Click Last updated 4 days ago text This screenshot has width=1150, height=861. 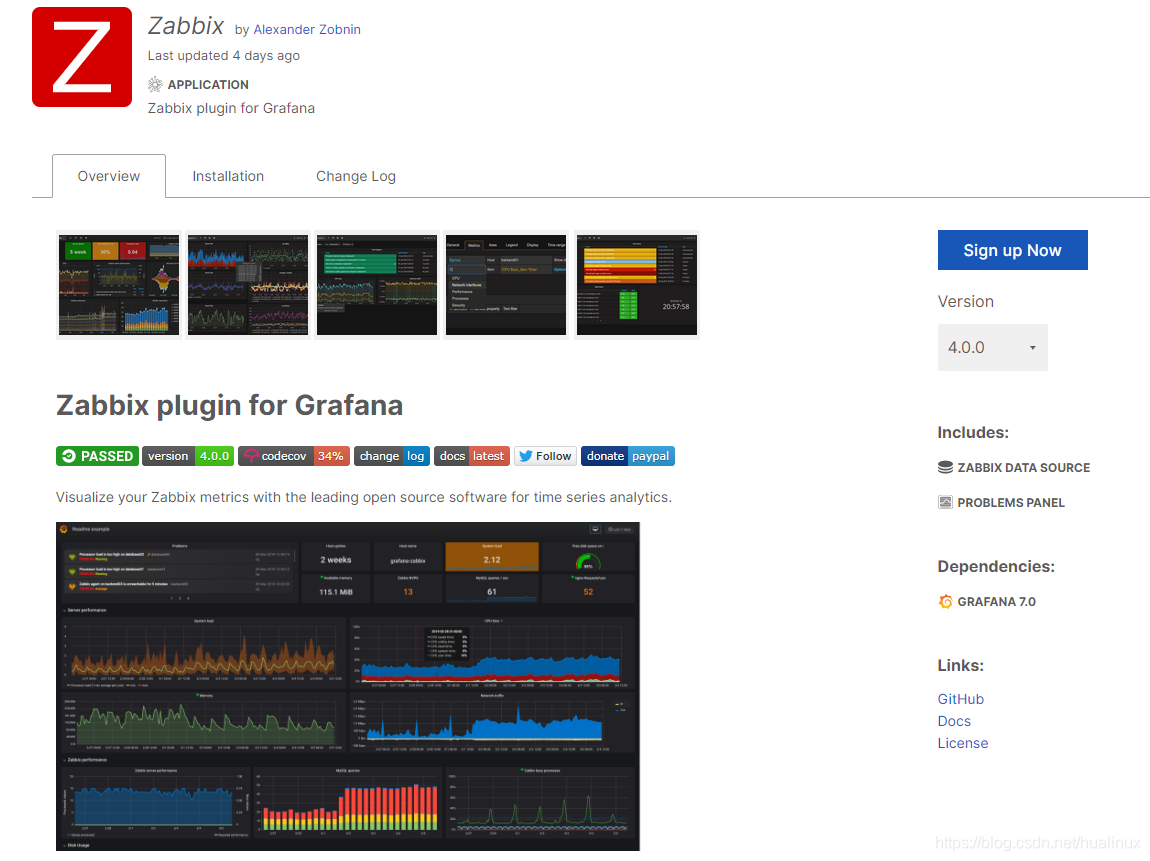(224, 56)
